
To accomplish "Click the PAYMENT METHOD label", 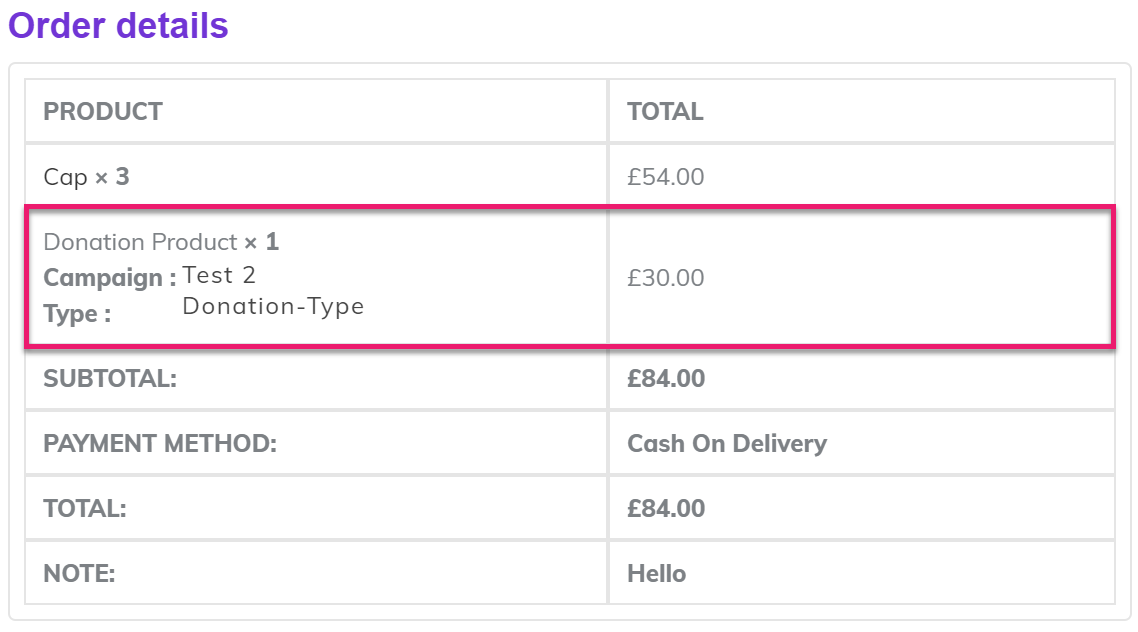I will click(x=160, y=444).
